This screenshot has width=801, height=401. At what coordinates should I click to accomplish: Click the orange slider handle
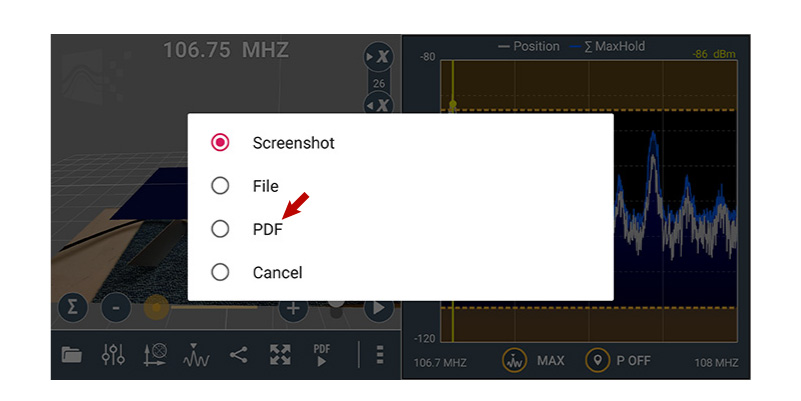(x=156, y=308)
